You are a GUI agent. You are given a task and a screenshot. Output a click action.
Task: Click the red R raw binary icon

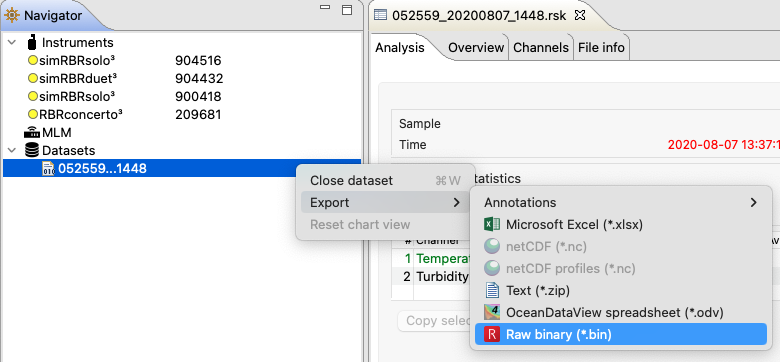coord(491,334)
